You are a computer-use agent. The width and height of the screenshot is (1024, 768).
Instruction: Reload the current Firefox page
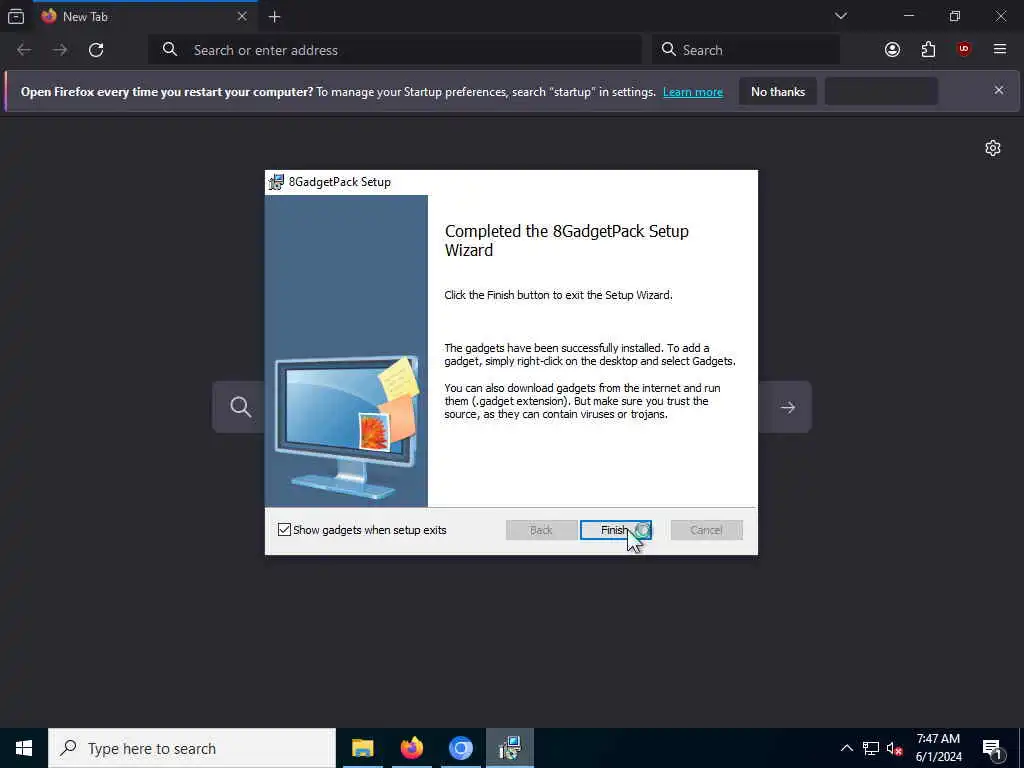96,50
